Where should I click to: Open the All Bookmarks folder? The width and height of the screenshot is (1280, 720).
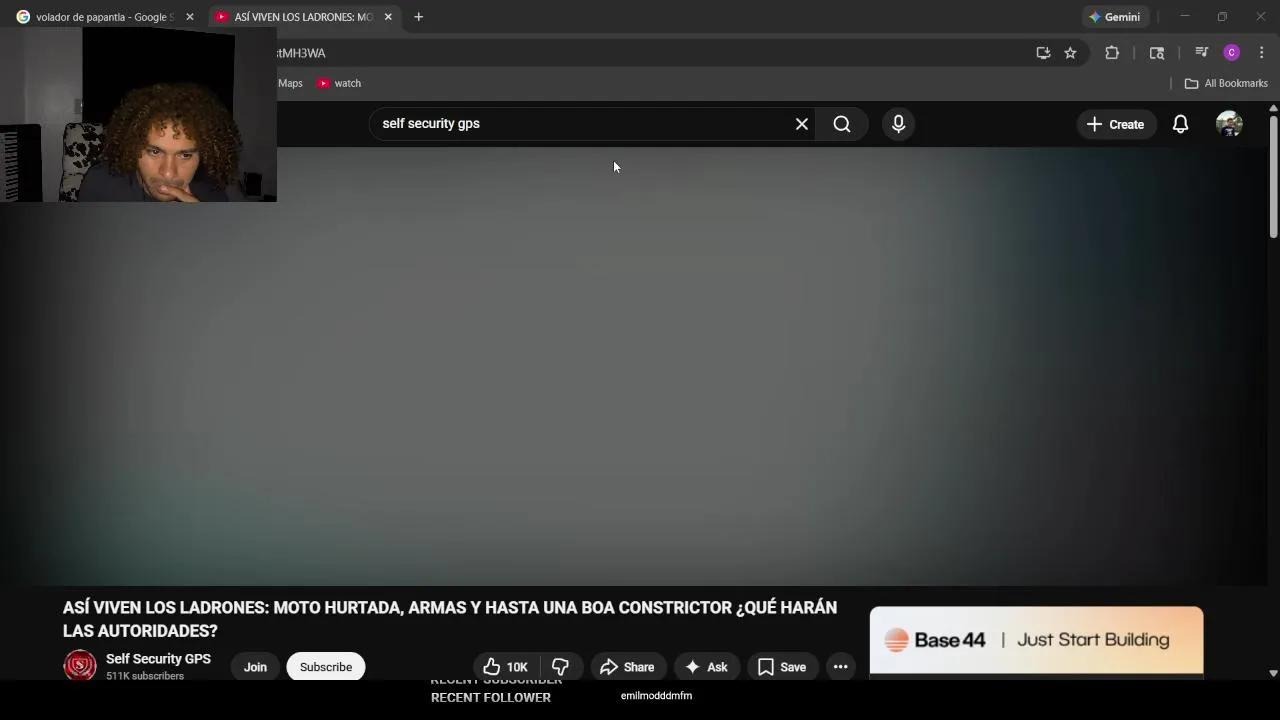1226,83
